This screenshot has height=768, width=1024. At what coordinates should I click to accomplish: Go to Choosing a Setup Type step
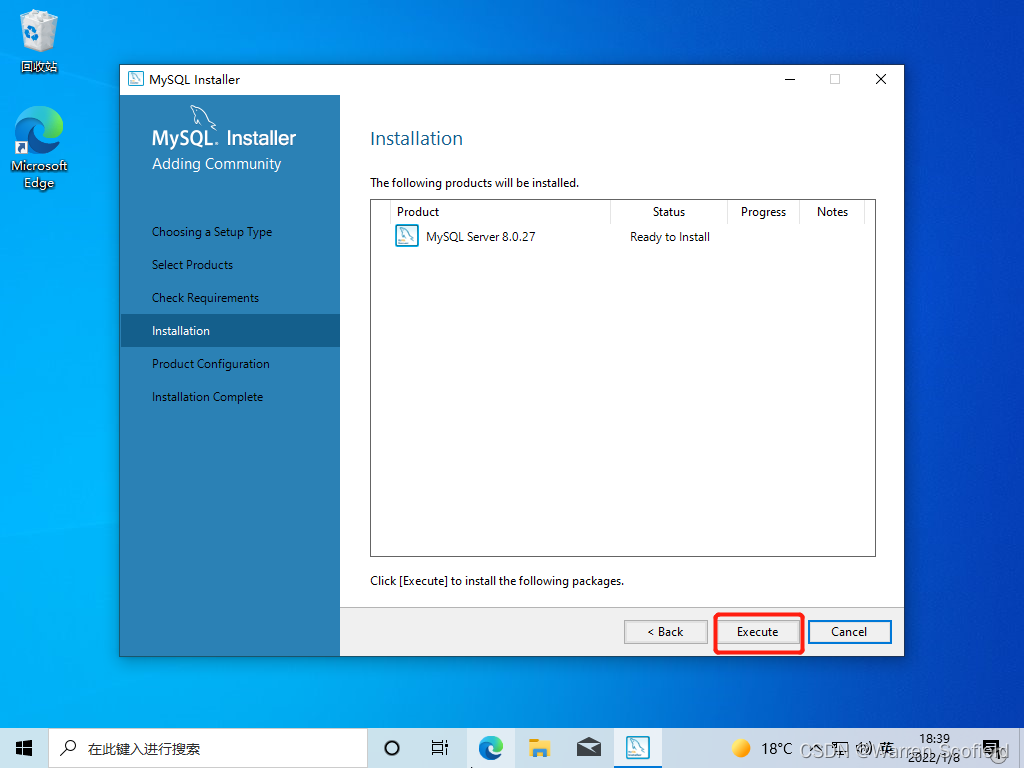212,232
